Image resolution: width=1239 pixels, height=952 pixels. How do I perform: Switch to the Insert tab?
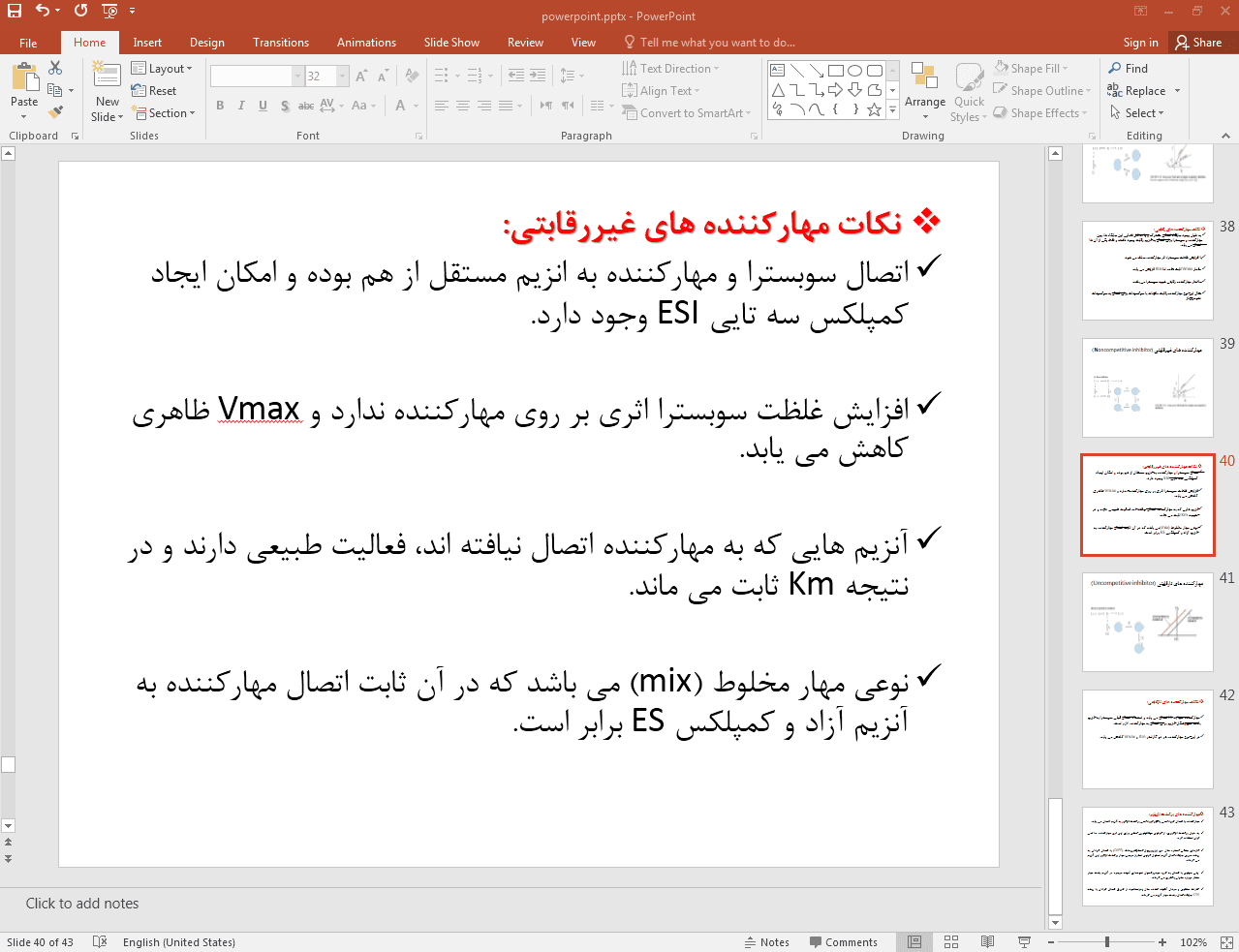point(147,43)
